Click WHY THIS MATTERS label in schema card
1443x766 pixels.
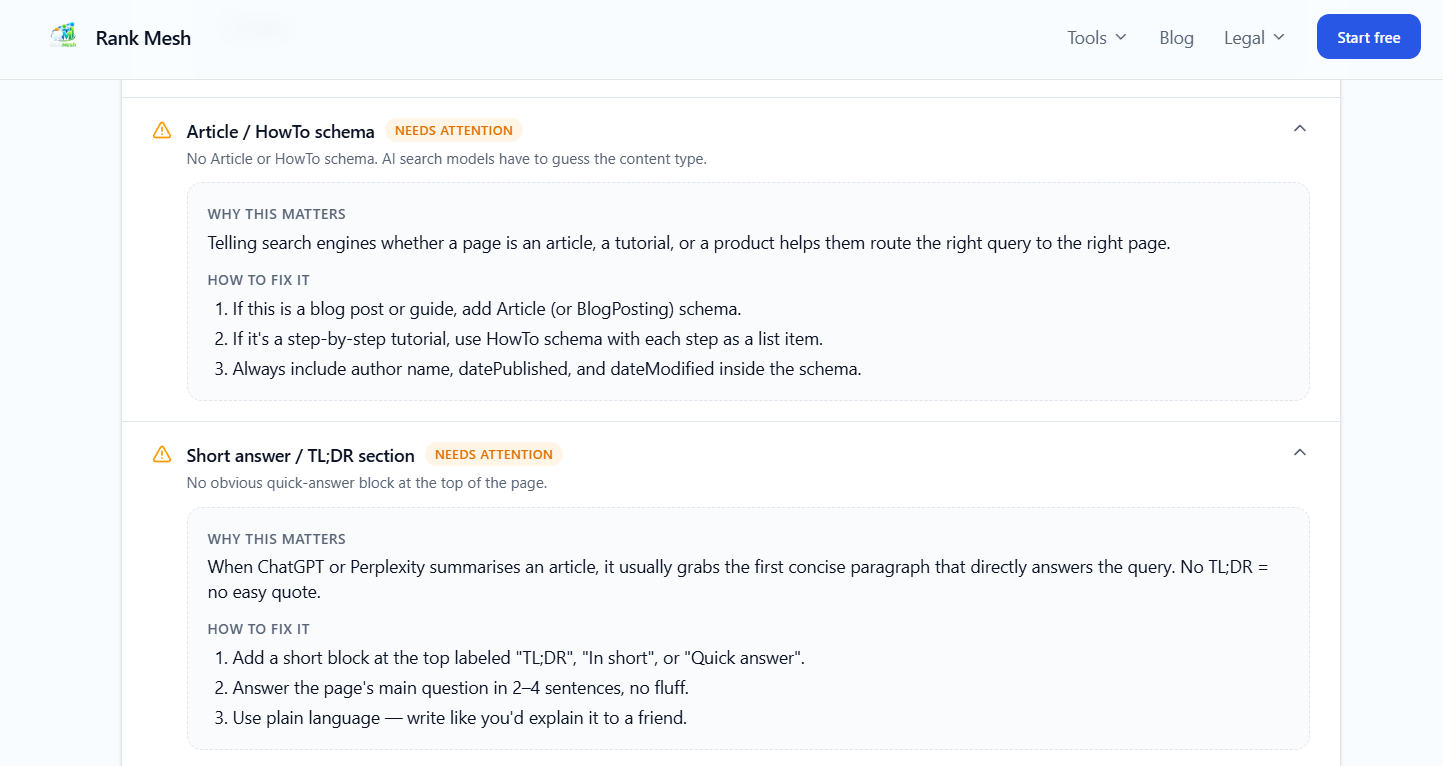tap(277, 214)
